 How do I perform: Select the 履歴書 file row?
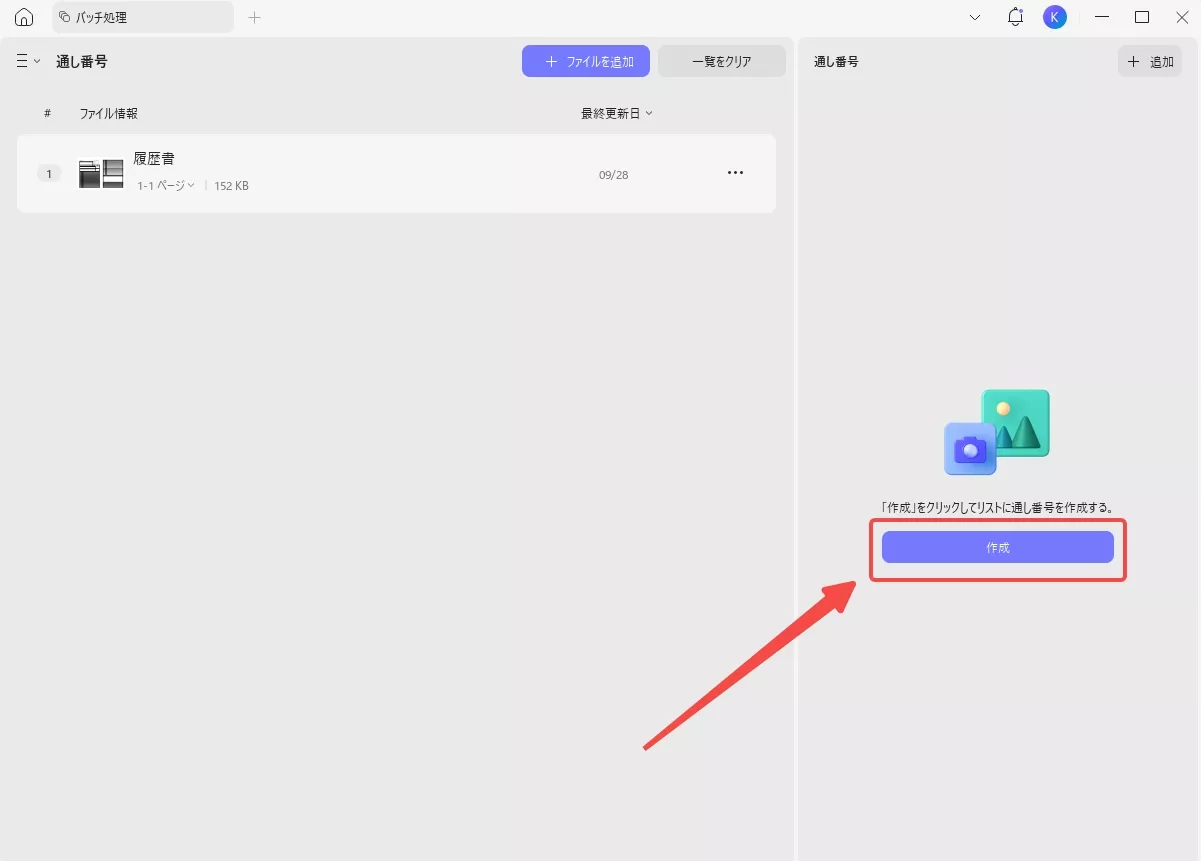click(400, 173)
